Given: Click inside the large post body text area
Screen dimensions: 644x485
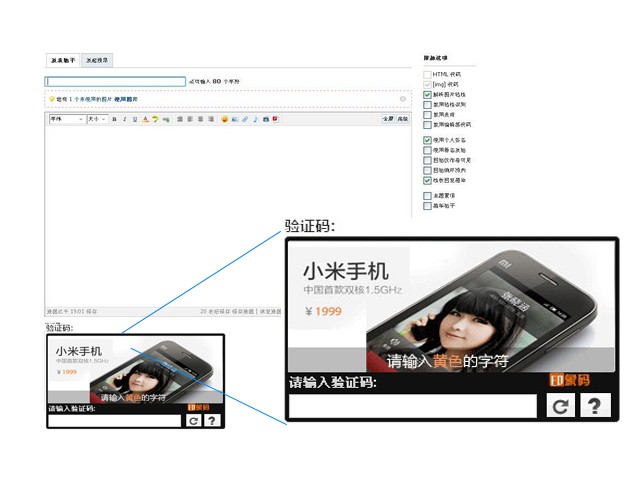Looking at the screenshot, I should [228, 216].
